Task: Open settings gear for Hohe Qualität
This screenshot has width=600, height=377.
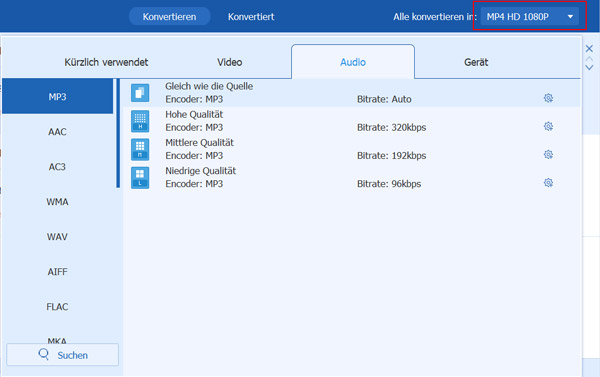Action: [548, 126]
